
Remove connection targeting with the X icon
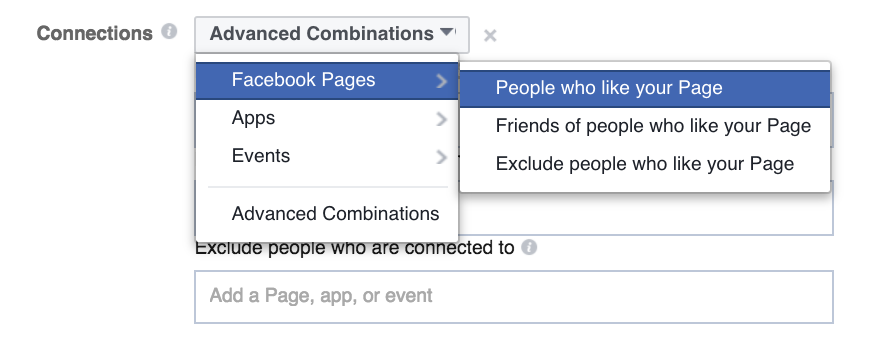(490, 36)
